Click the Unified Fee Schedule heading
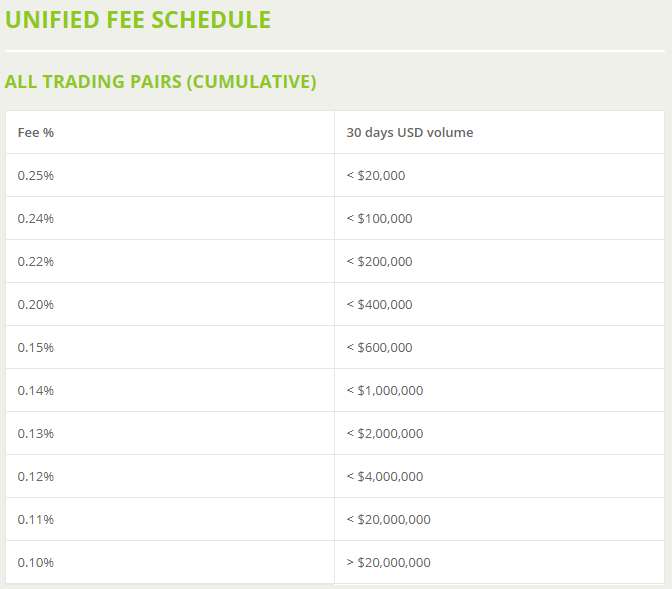This screenshot has width=672, height=589. (x=138, y=20)
